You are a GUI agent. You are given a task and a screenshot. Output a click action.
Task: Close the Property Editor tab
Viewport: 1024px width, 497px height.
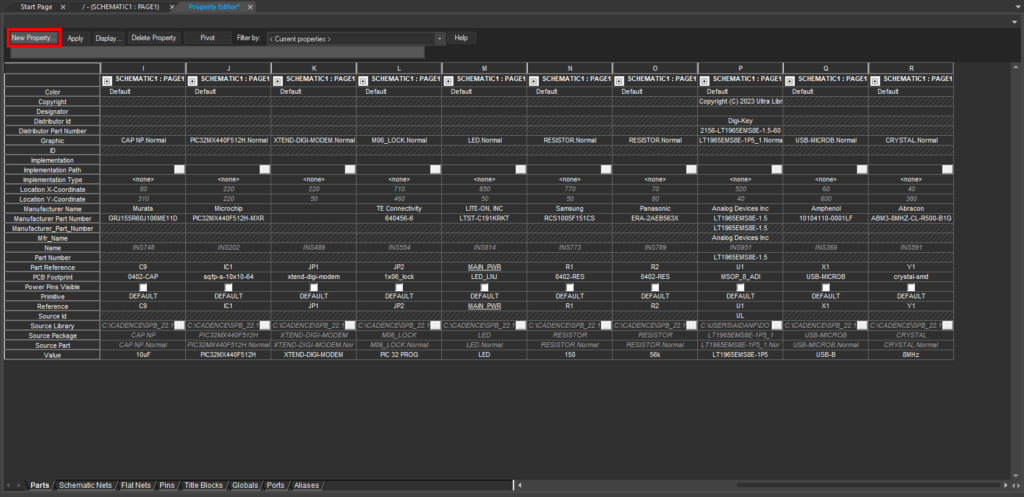pyautogui.click(x=250, y=7)
